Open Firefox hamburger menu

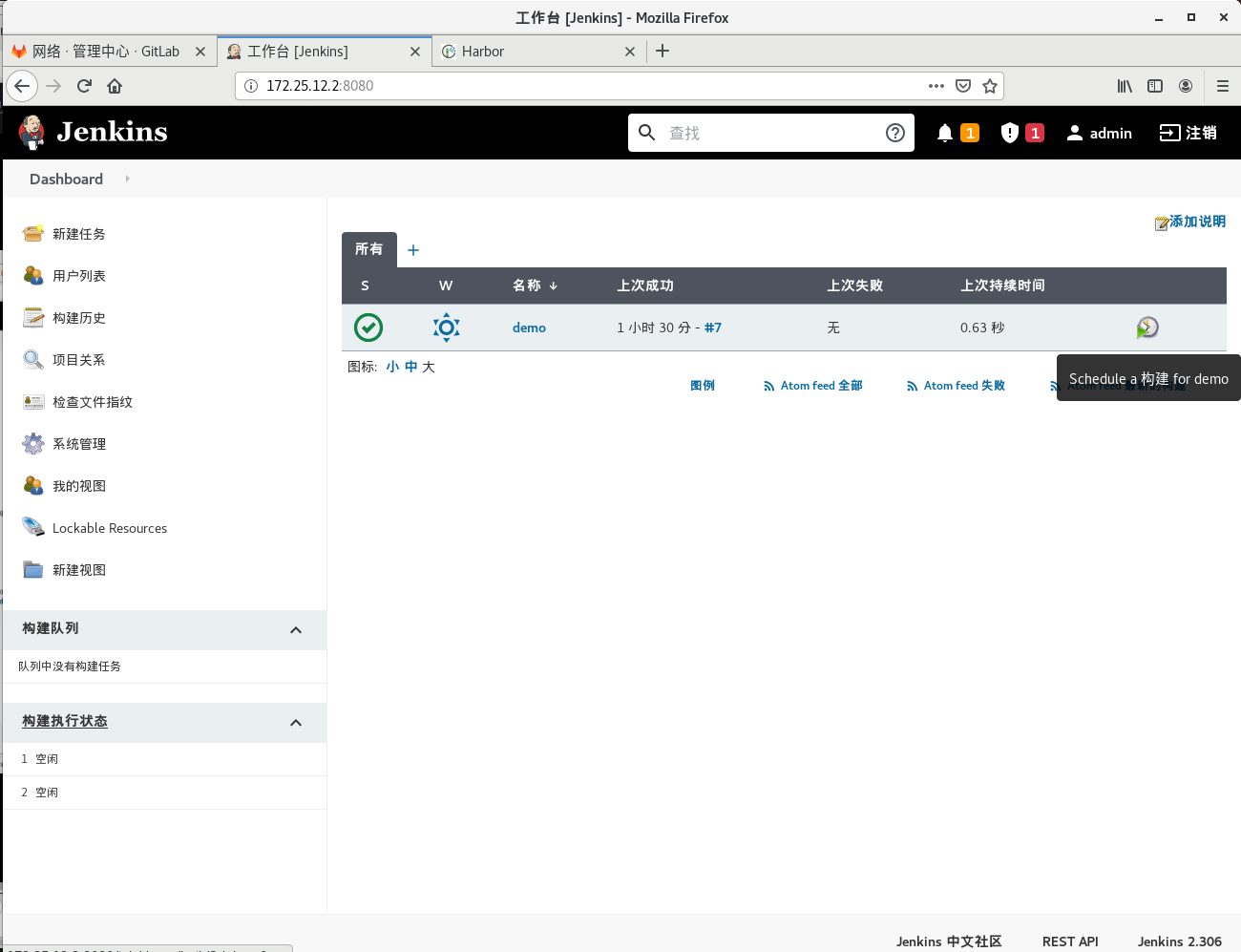pyautogui.click(x=1223, y=86)
